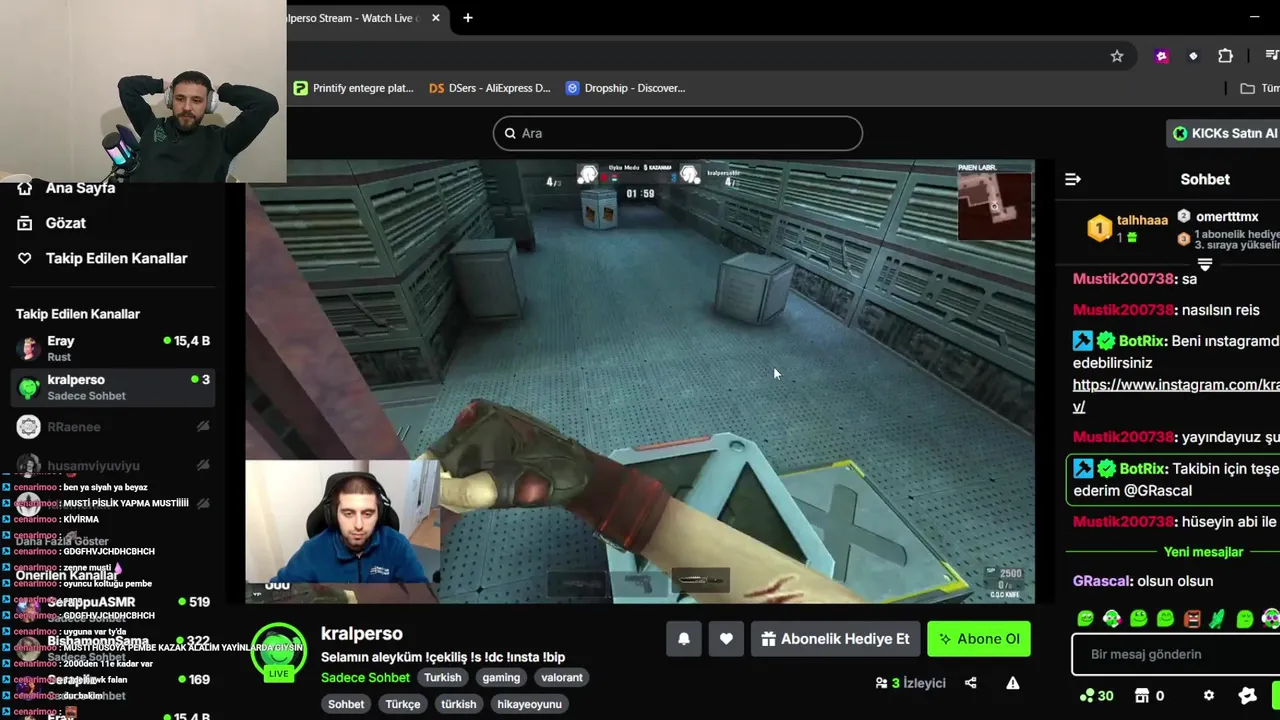The image size is (1280, 720).
Task: Open the browser Extensions puzzle icon
Action: click(1225, 56)
